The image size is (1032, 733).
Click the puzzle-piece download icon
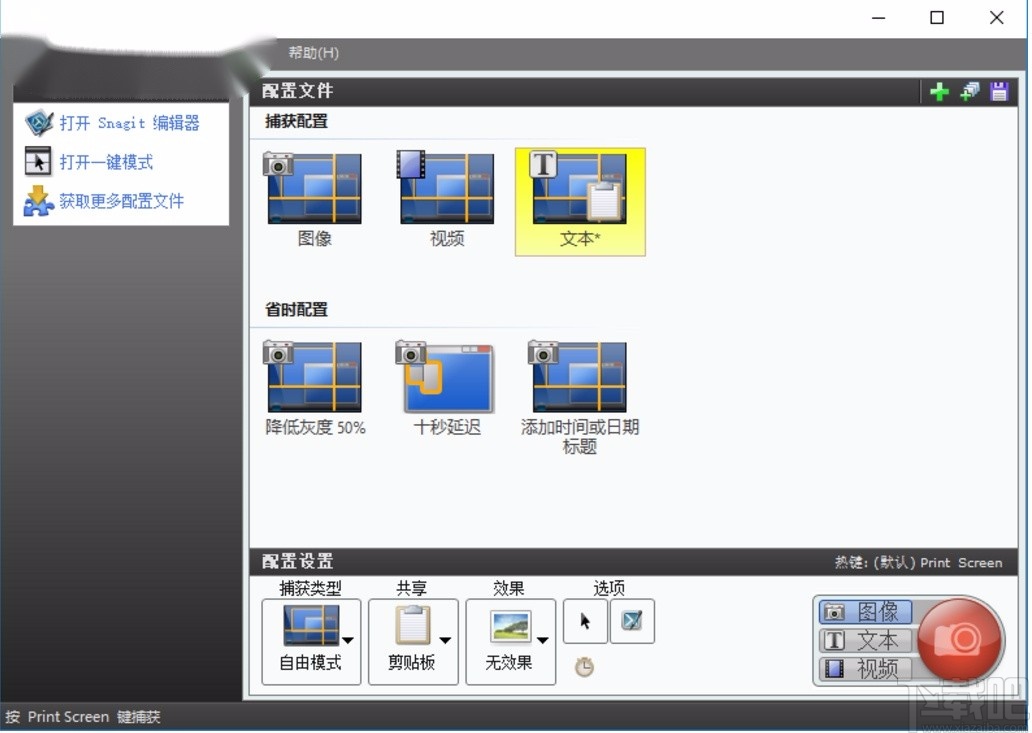tap(38, 201)
